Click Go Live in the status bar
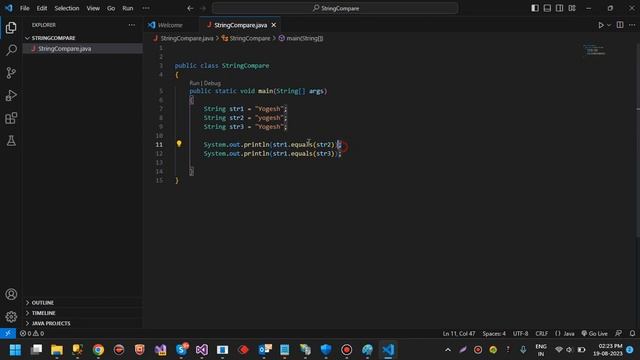The height and width of the screenshot is (360, 640). click(594, 333)
